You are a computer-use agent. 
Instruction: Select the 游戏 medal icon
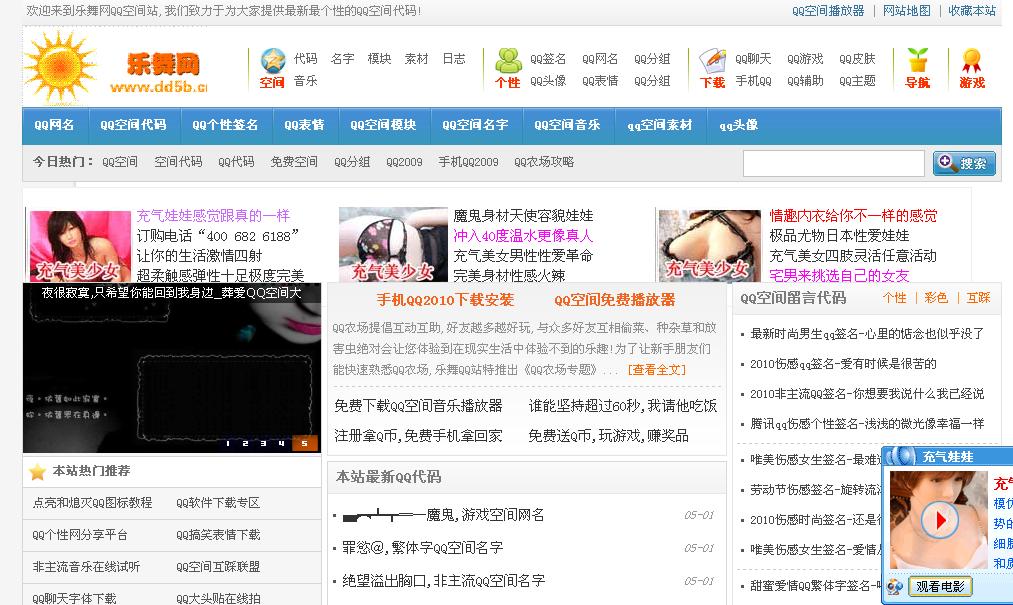(x=971, y=61)
